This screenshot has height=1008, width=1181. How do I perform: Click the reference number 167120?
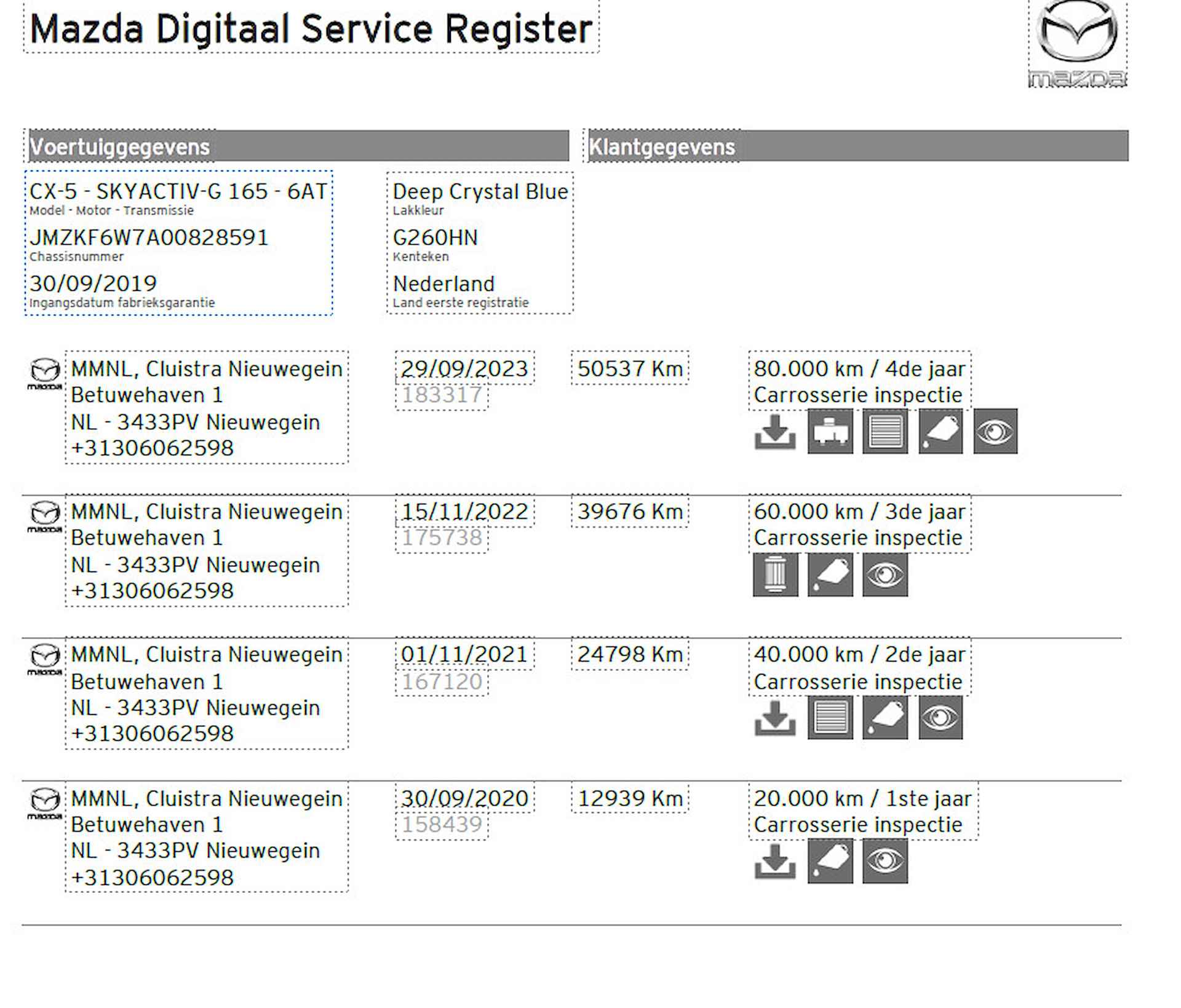tap(442, 681)
